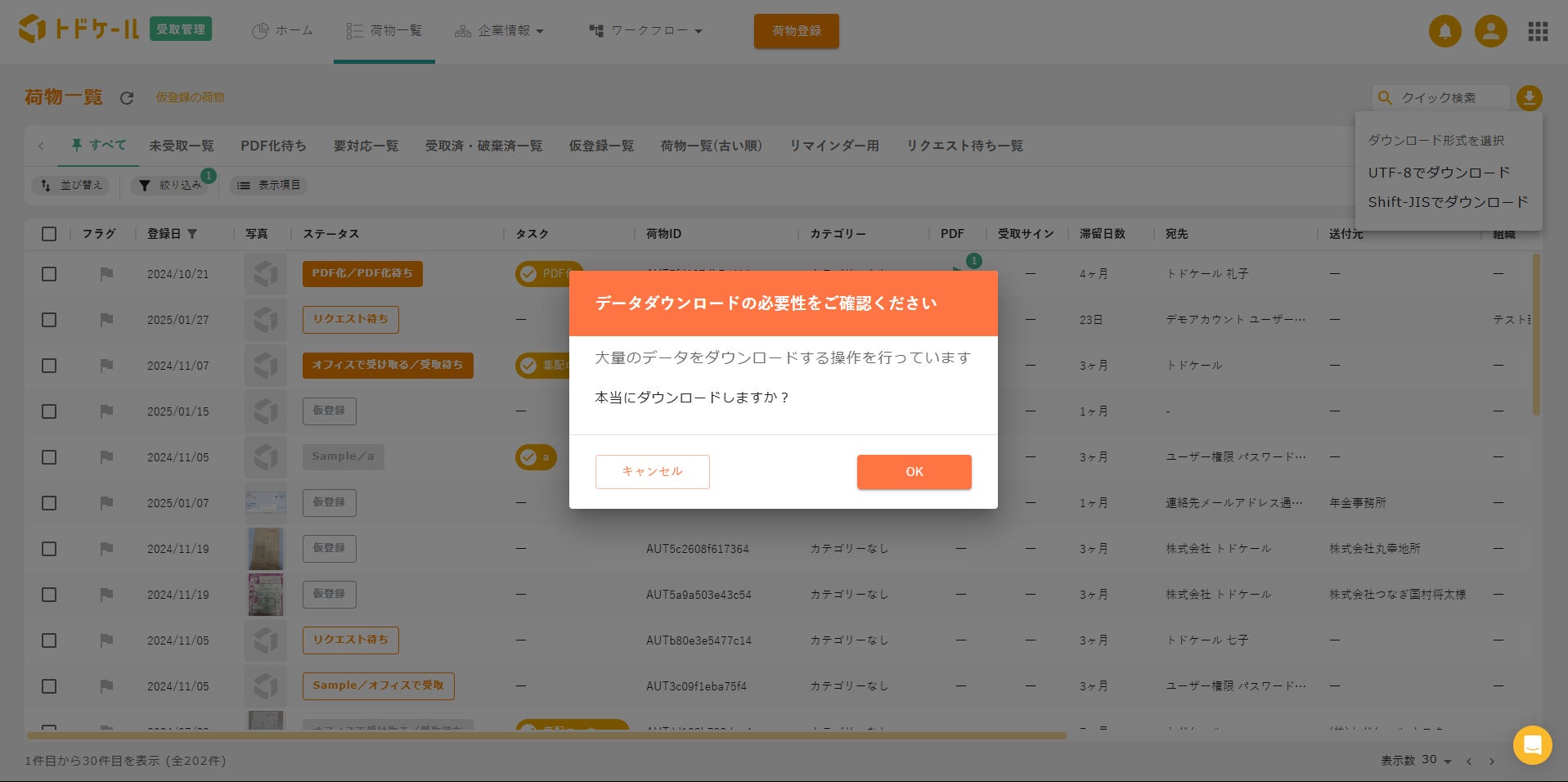Switch to the 受取済・破棄済一覧 tab
The image size is (1568, 782).
point(483,146)
